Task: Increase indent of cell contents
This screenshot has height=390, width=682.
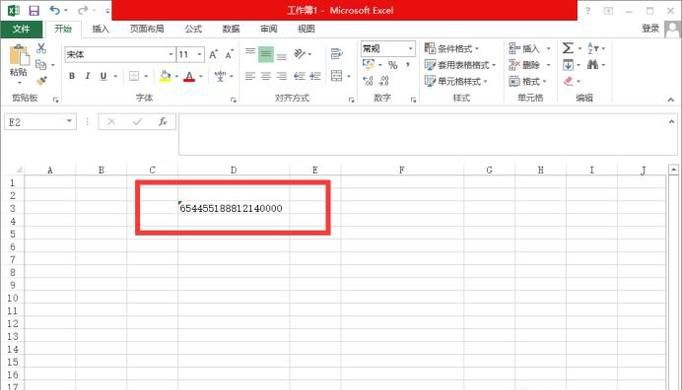Action: click(x=315, y=77)
